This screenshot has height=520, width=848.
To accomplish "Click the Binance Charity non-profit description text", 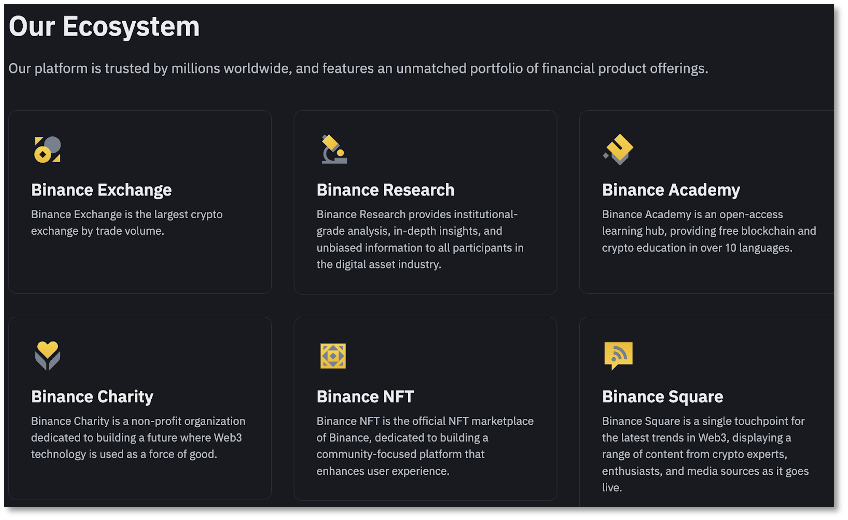I will pos(138,437).
